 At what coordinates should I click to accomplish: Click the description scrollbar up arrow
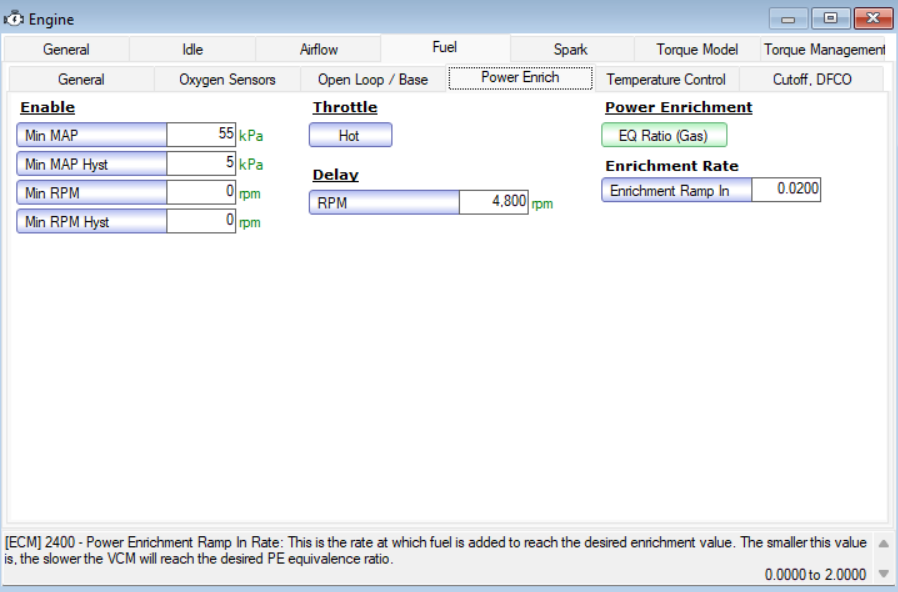coord(884,543)
